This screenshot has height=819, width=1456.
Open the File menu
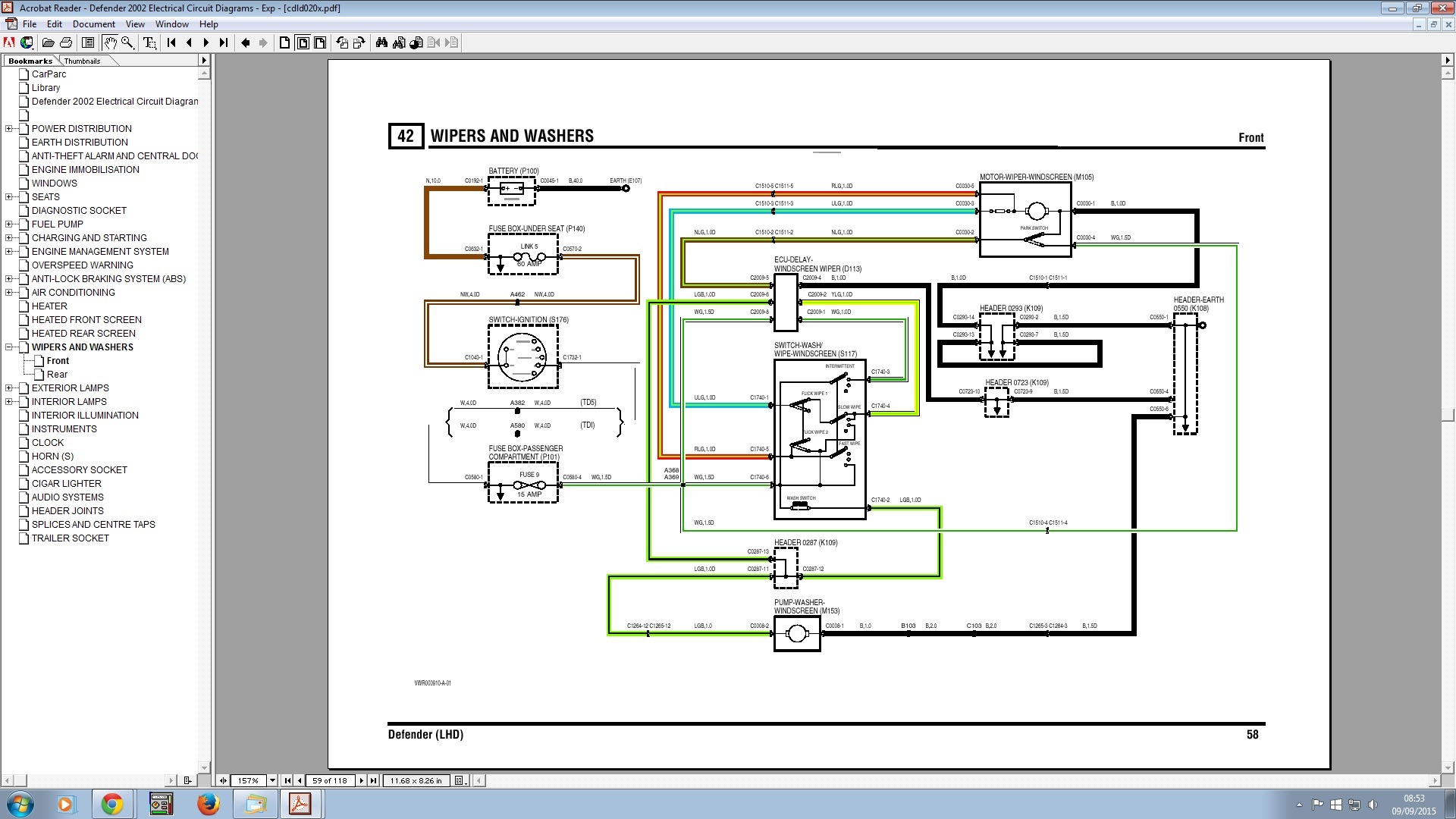point(30,24)
